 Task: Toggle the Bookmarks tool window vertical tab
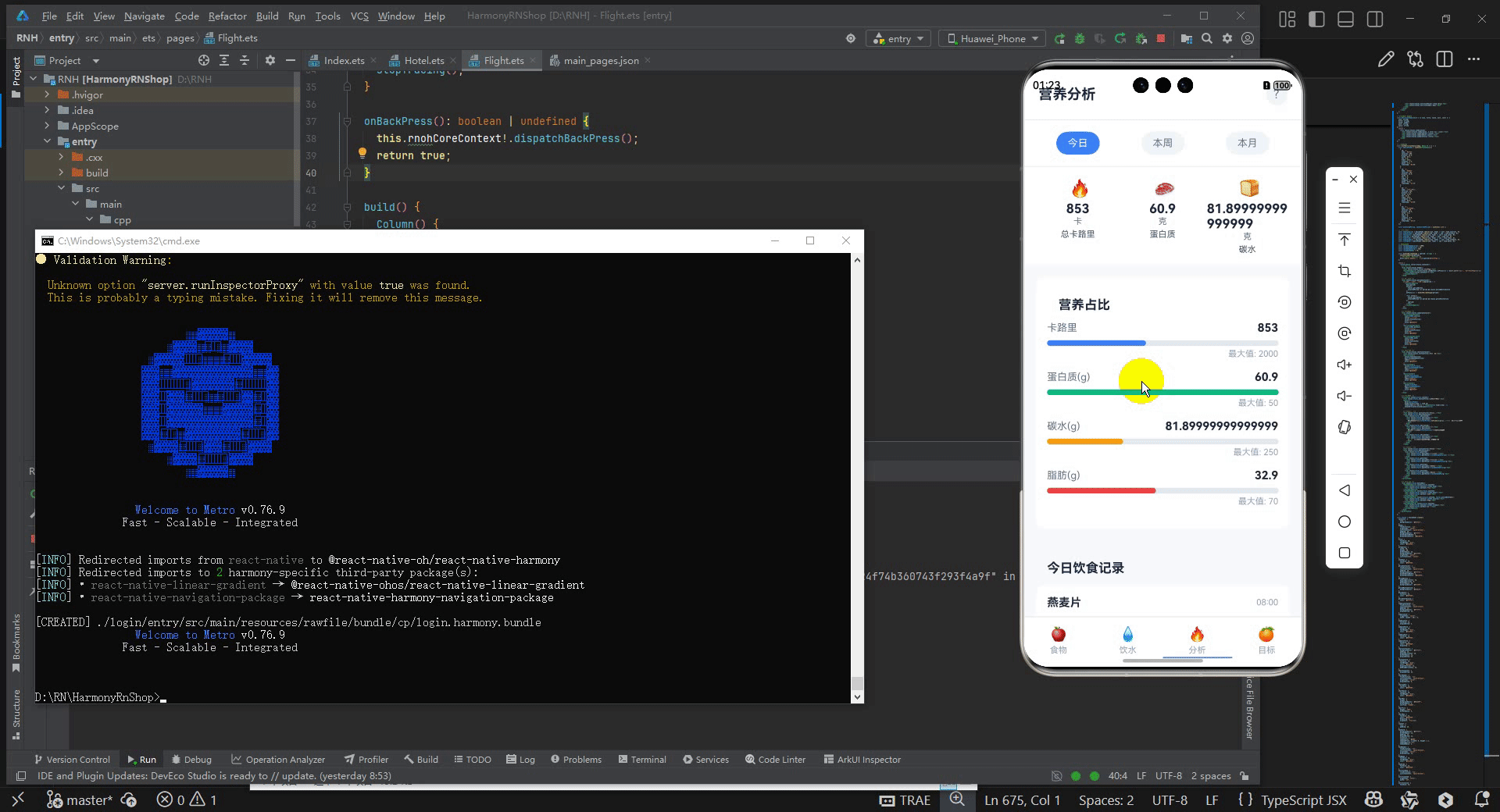point(16,643)
